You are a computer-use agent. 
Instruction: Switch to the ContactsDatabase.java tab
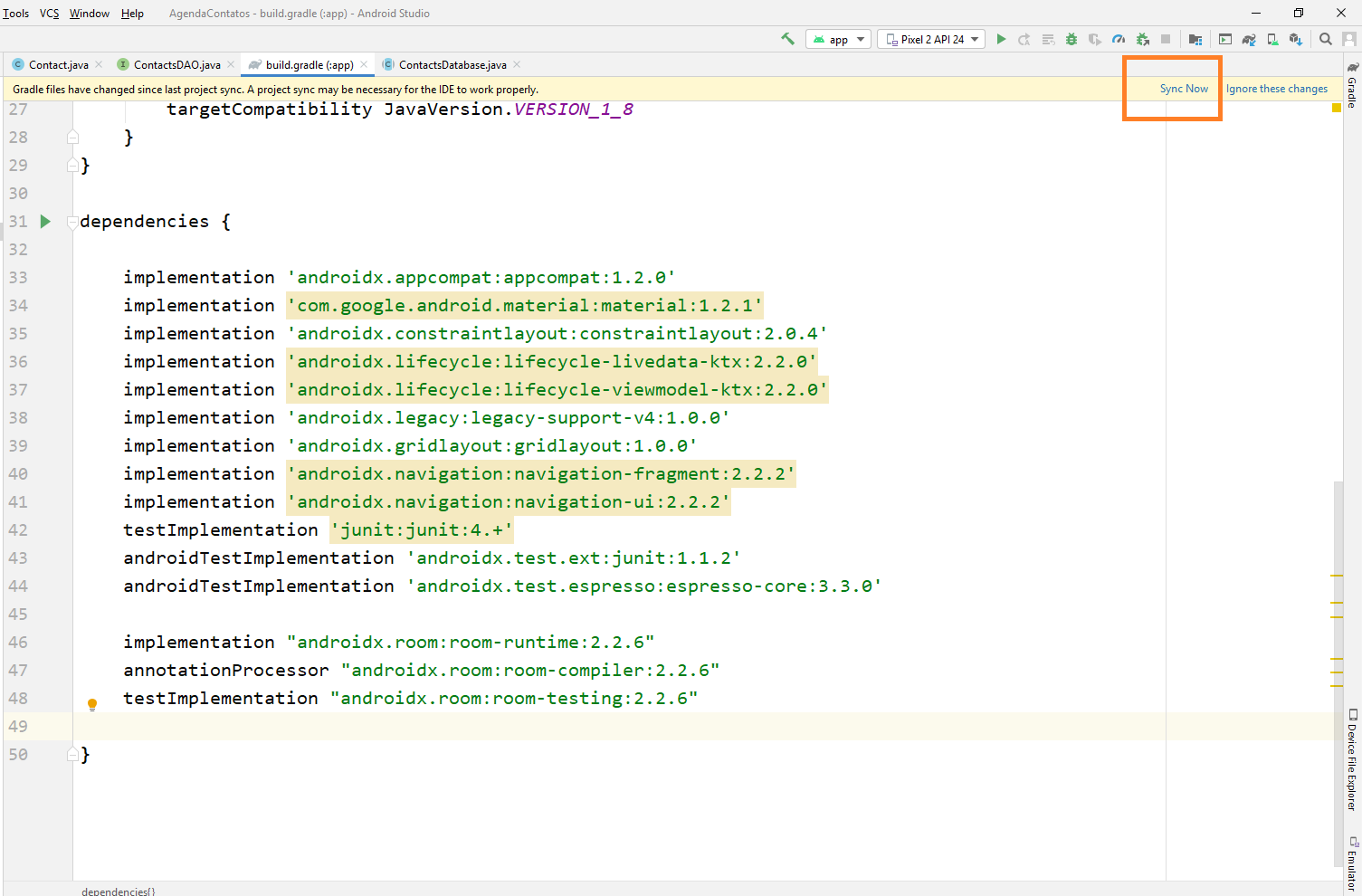pos(452,64)
